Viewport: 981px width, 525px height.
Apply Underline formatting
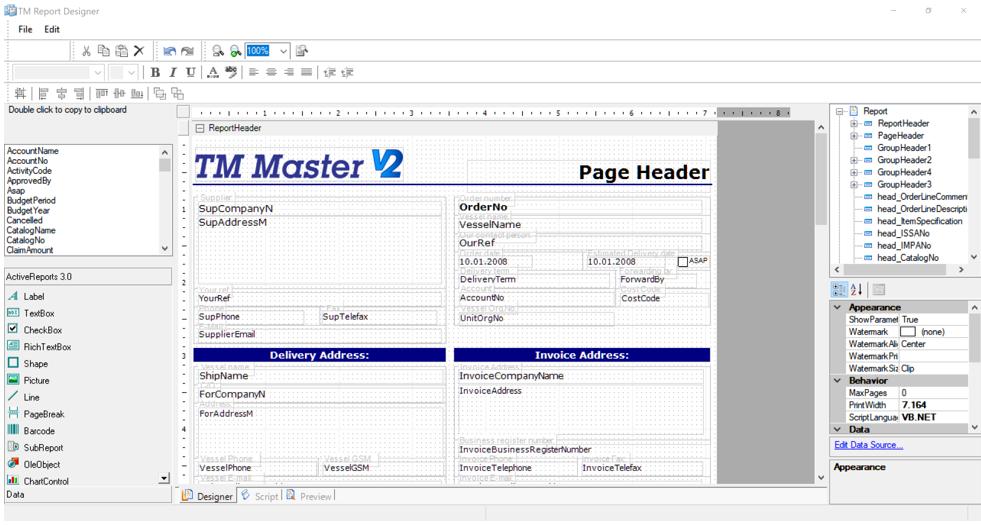(190, 72)
